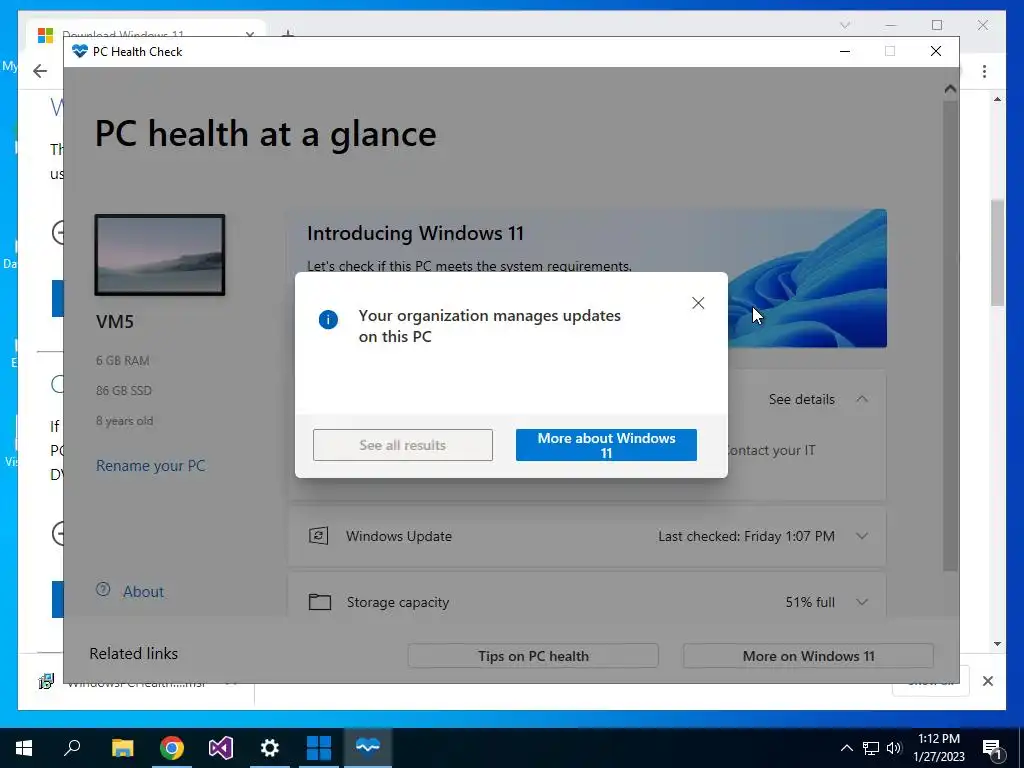Click the Chrome page scroll down arrow

[x=997, y=644]
